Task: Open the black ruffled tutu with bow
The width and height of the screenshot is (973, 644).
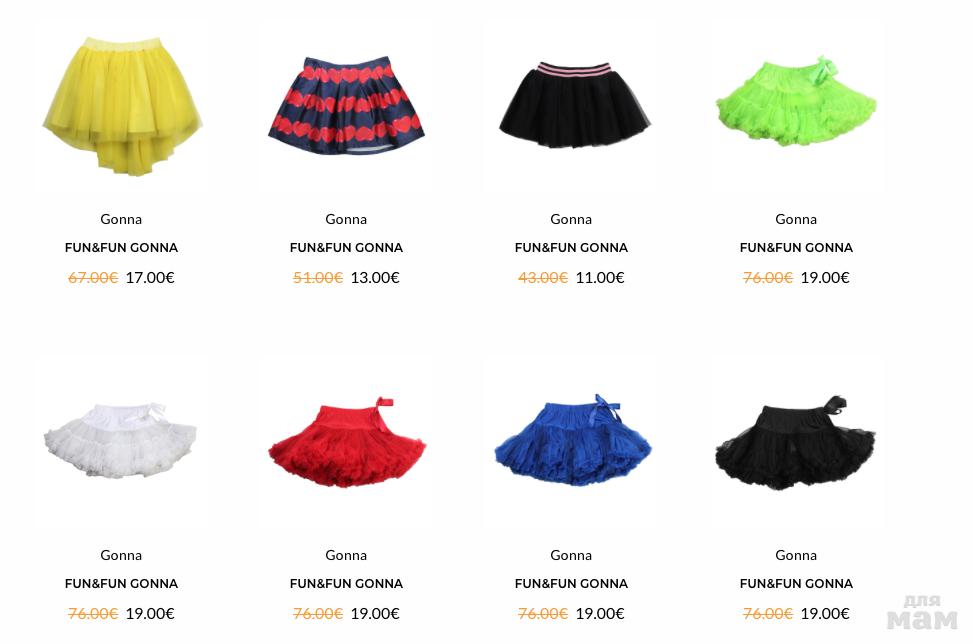Action: pyautogui.click(x=796, y=442)
